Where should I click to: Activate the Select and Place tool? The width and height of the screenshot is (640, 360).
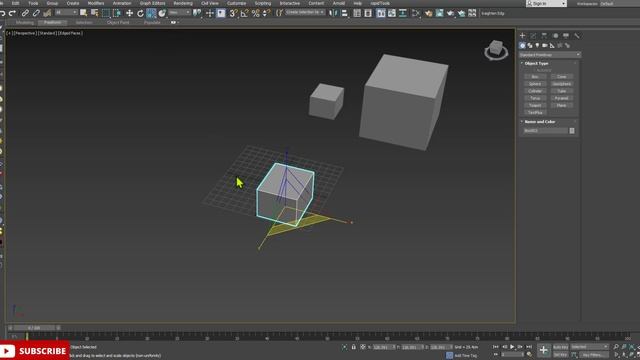pos(162,13)
